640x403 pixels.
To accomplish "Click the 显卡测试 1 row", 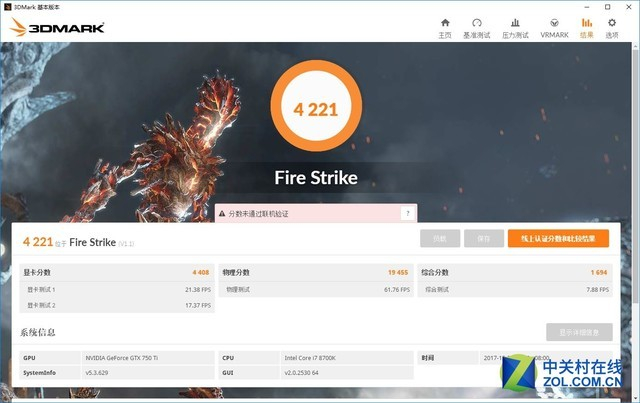I will (117, 289).
